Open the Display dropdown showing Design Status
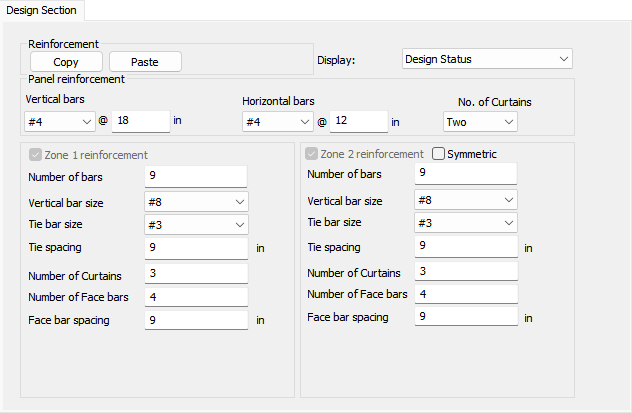This screenshot has height=413, width=632. tap(486, 59)
